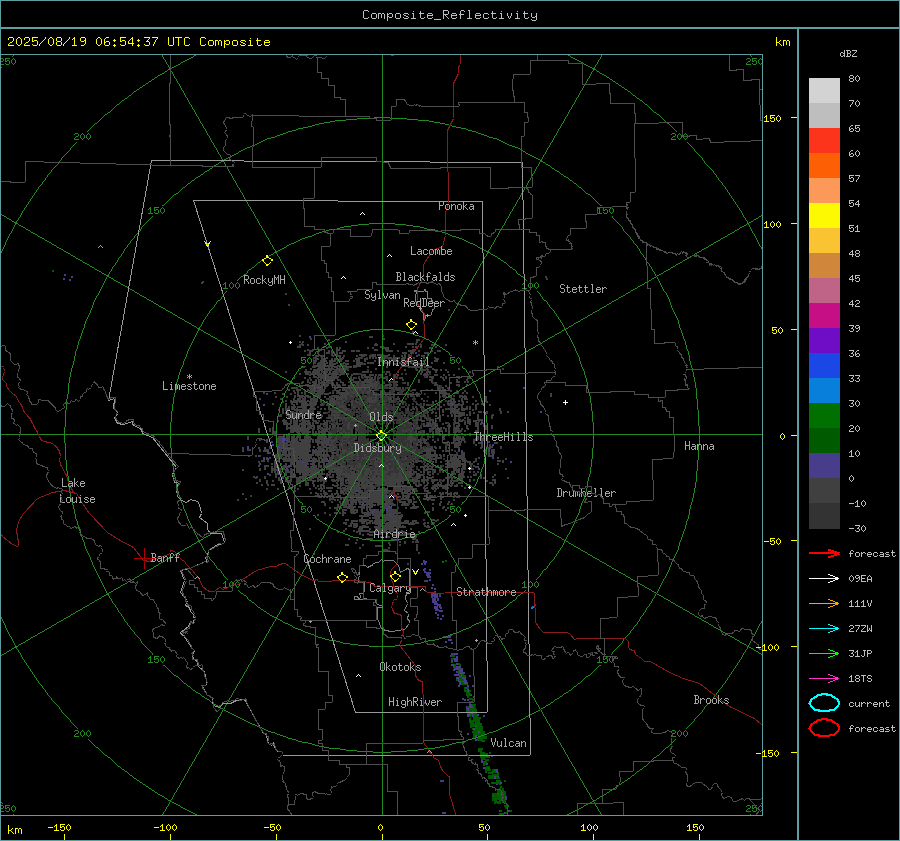900x841 pixels.
Task: Click the Strathmore label
Action: (486, 592)
